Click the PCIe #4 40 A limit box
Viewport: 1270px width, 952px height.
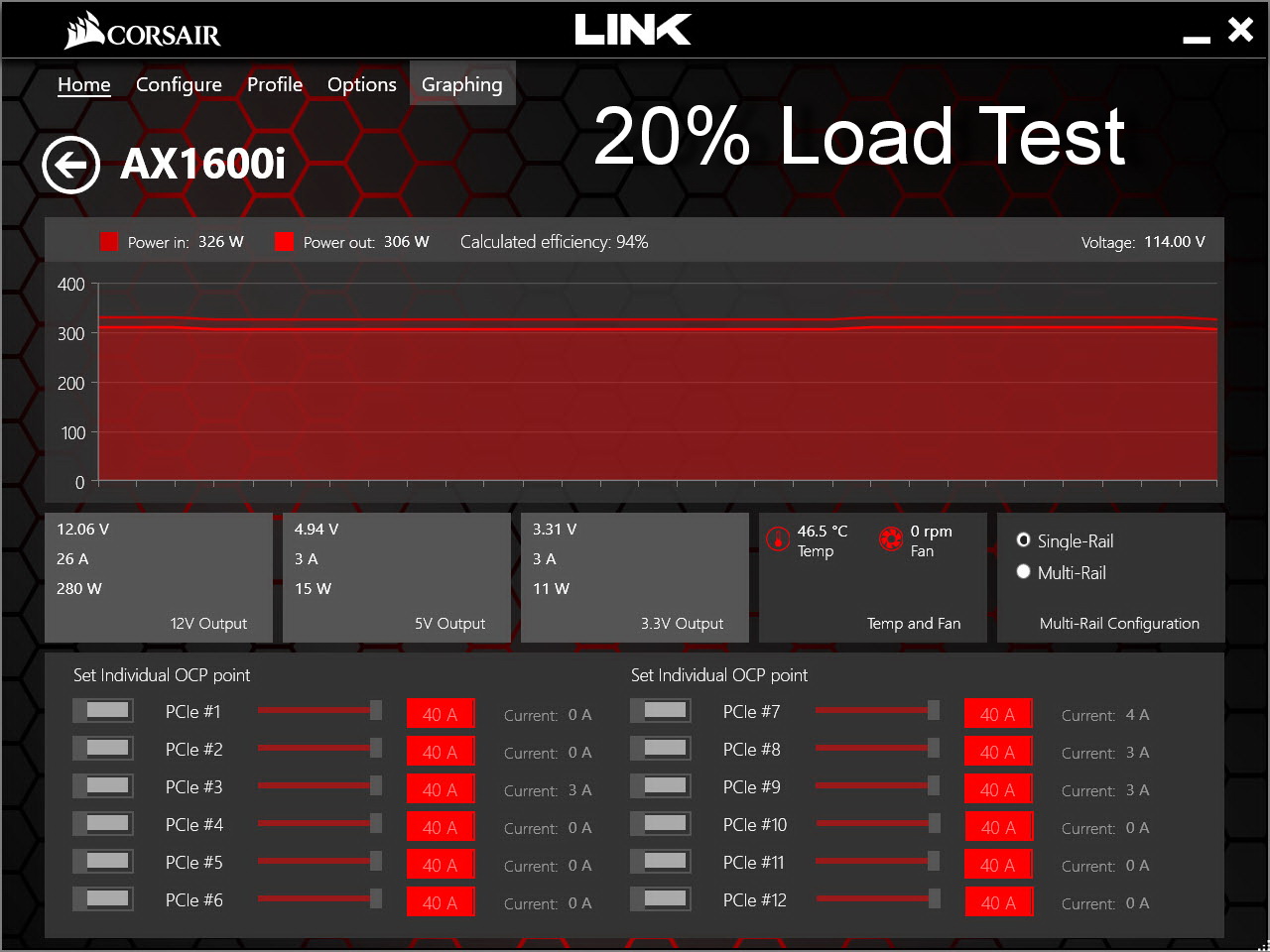tap(441, 827)
